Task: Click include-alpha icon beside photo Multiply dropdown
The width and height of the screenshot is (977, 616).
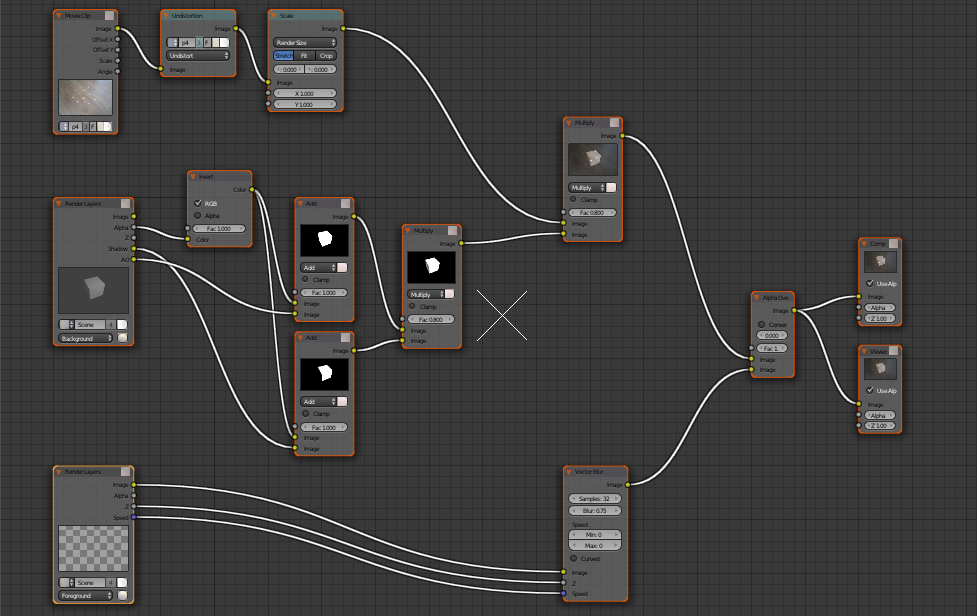Action: [611, 187]
